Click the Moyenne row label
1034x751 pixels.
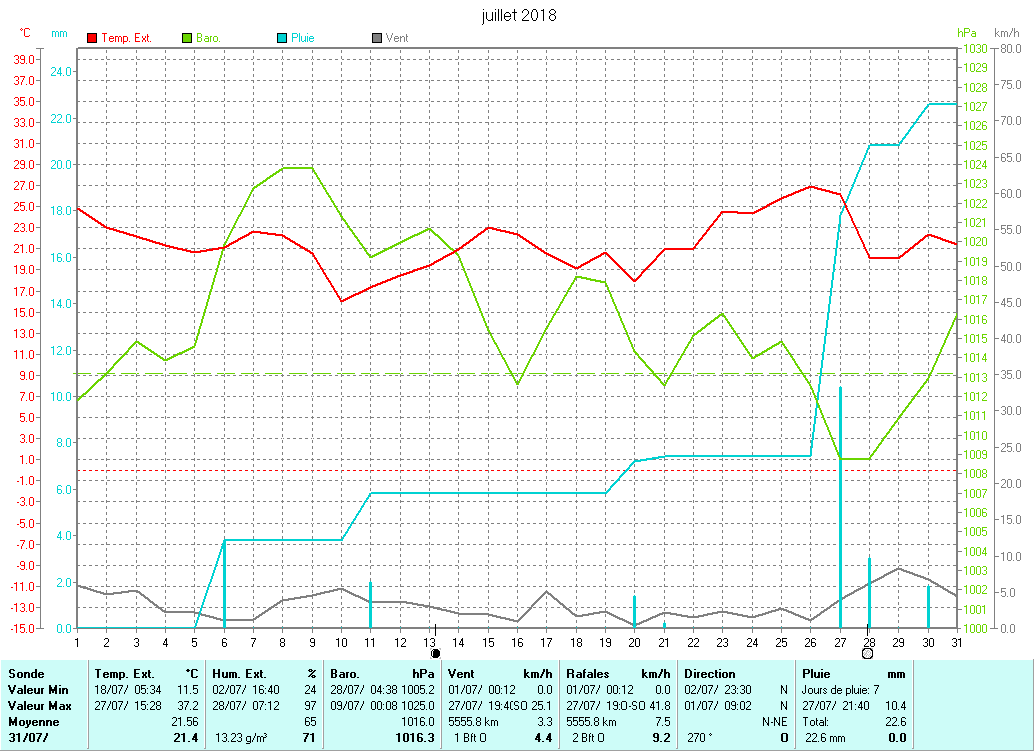pos(33,722)
